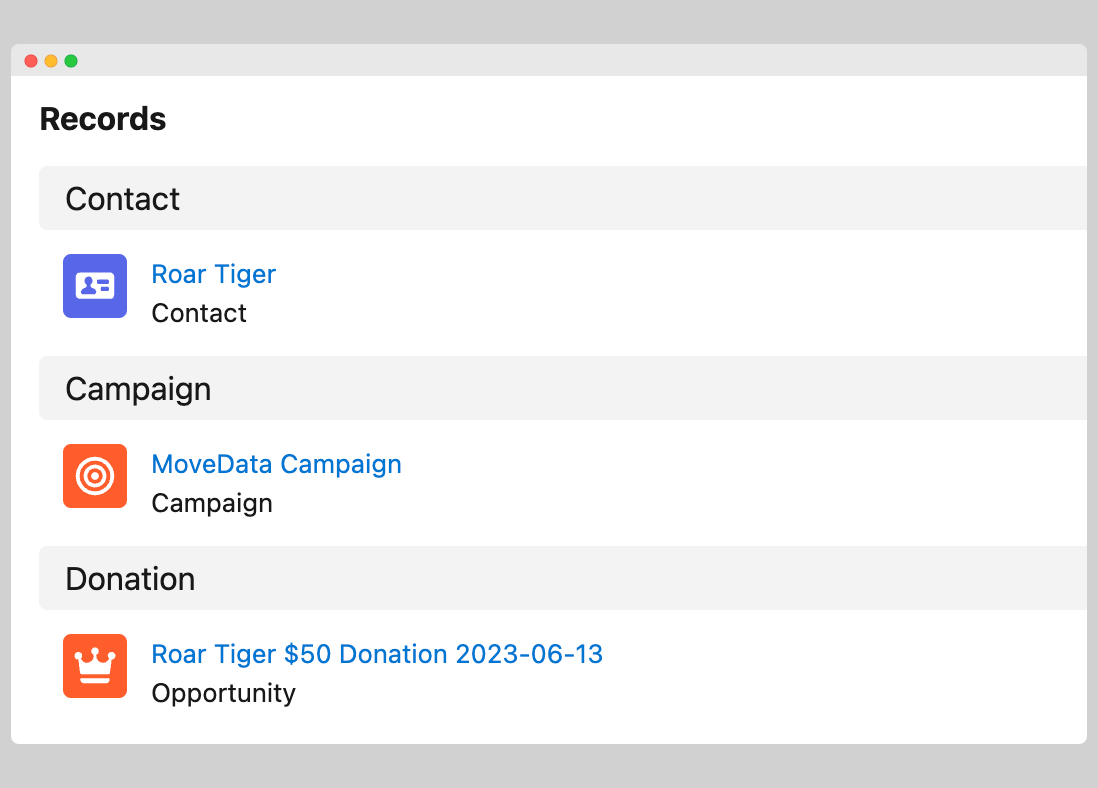Close the Records window with red button
Image resolution: width=1098 pixels, height=788 pixels.
(x=31, y=61)
